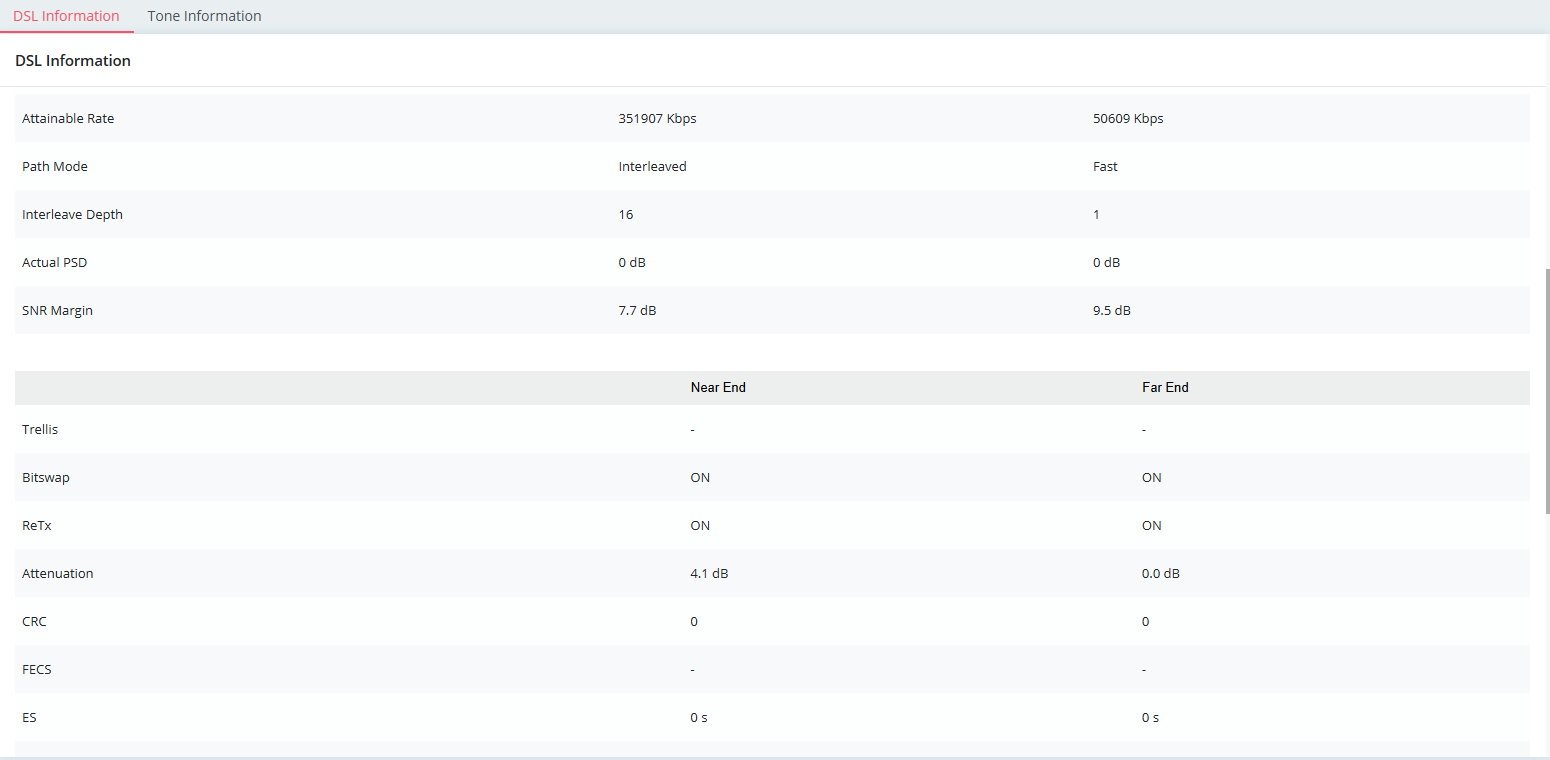Select the Fast path mode value
The height and width of the screenshot is (760, 1550).
coord(1105,166)
